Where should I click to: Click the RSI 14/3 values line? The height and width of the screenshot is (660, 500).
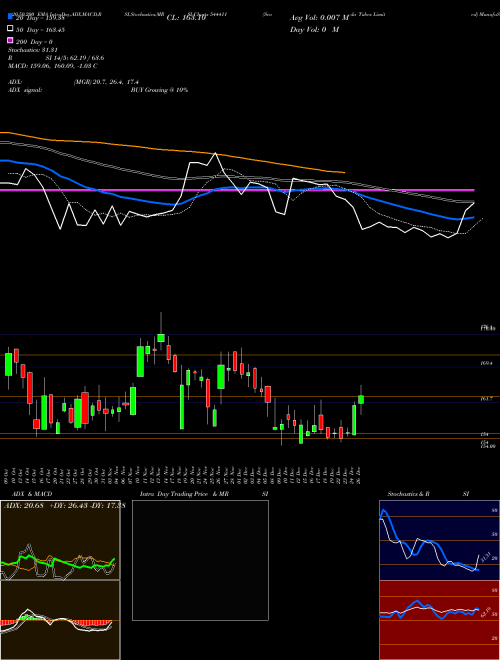56,58
